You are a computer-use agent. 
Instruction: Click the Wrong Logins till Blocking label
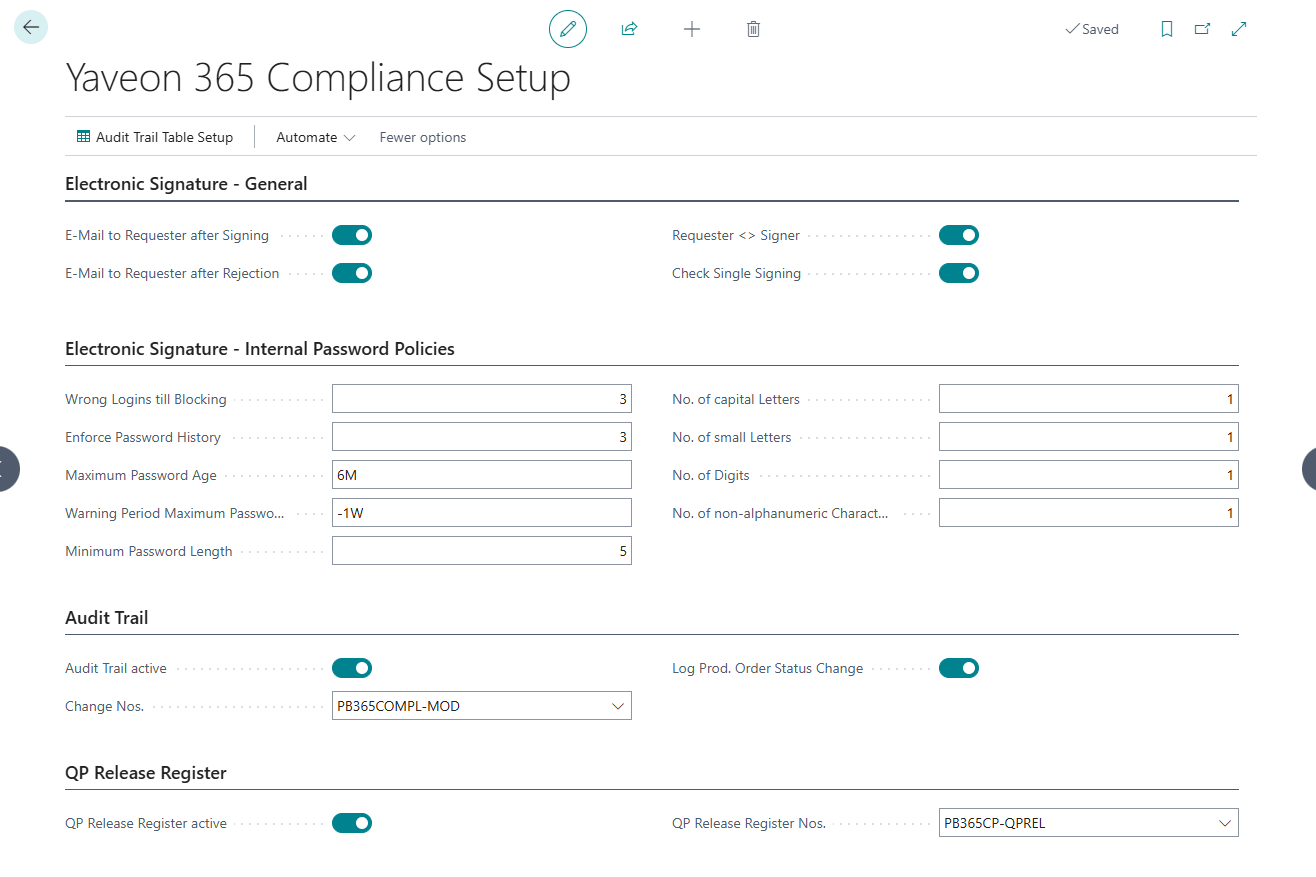(x=146, y=399)
